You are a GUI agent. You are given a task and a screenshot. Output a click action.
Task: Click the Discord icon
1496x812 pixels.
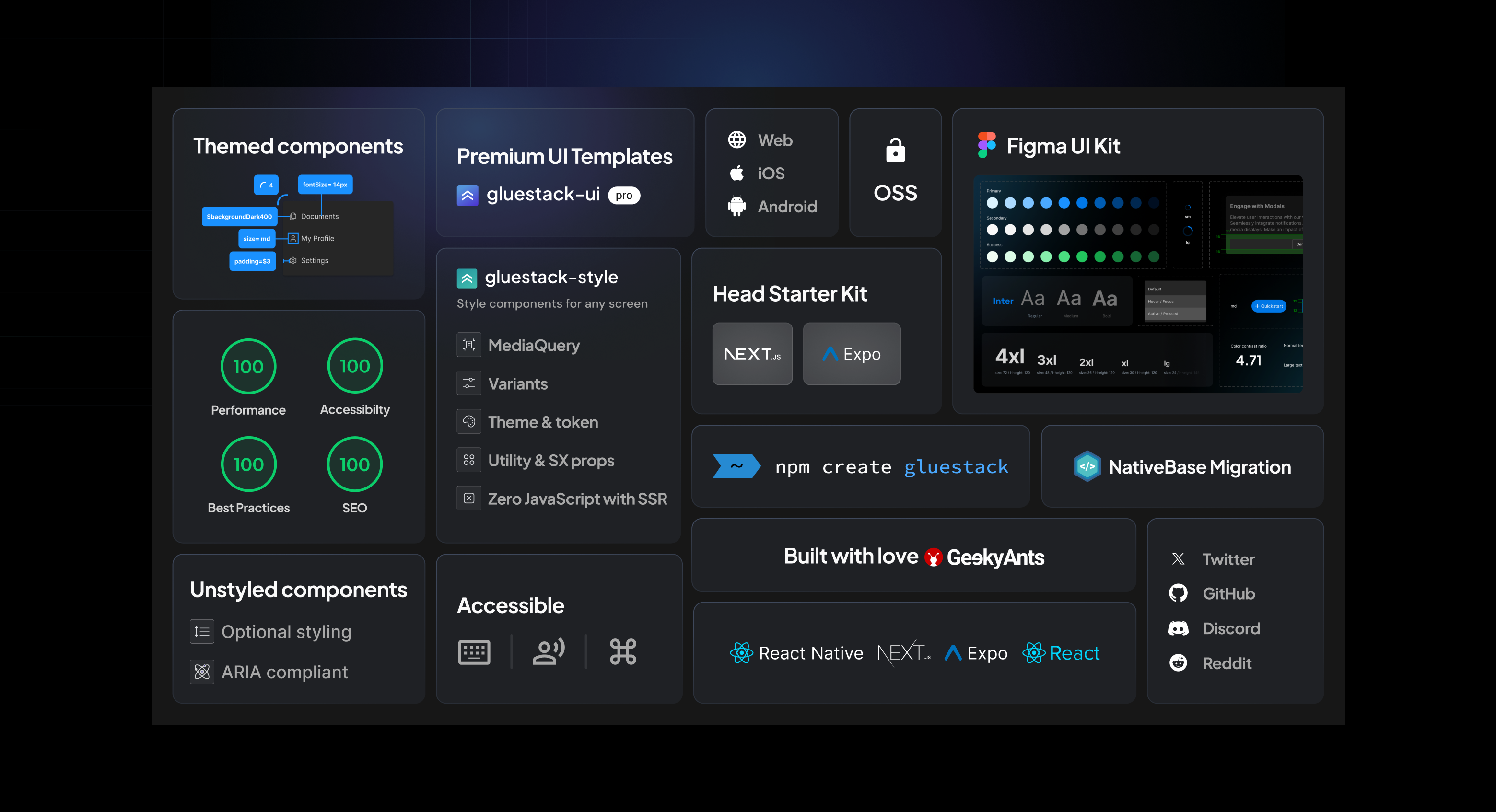click(x=1178, y=628)
